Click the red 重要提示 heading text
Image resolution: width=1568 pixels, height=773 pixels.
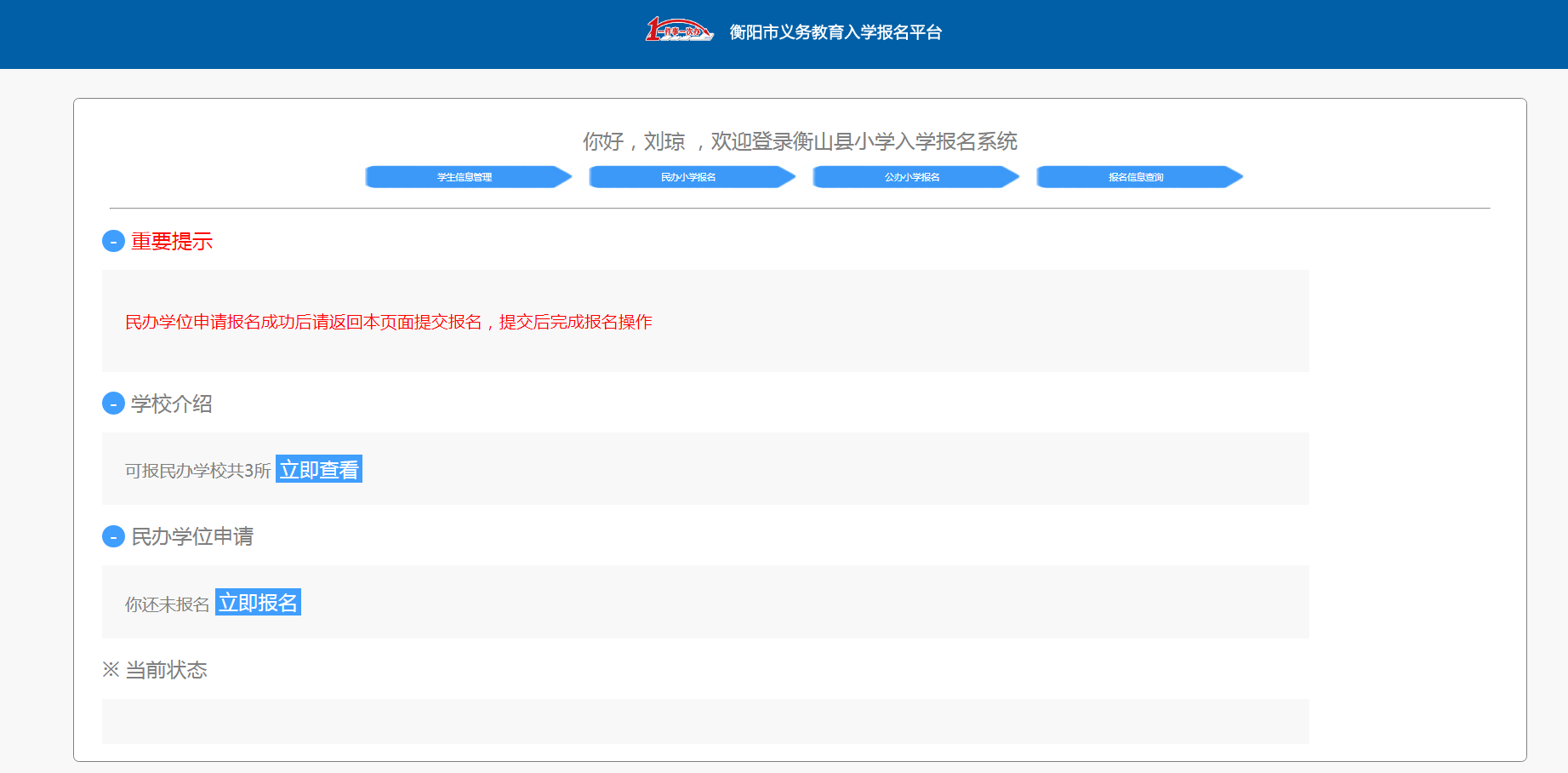tap(172, 242)
